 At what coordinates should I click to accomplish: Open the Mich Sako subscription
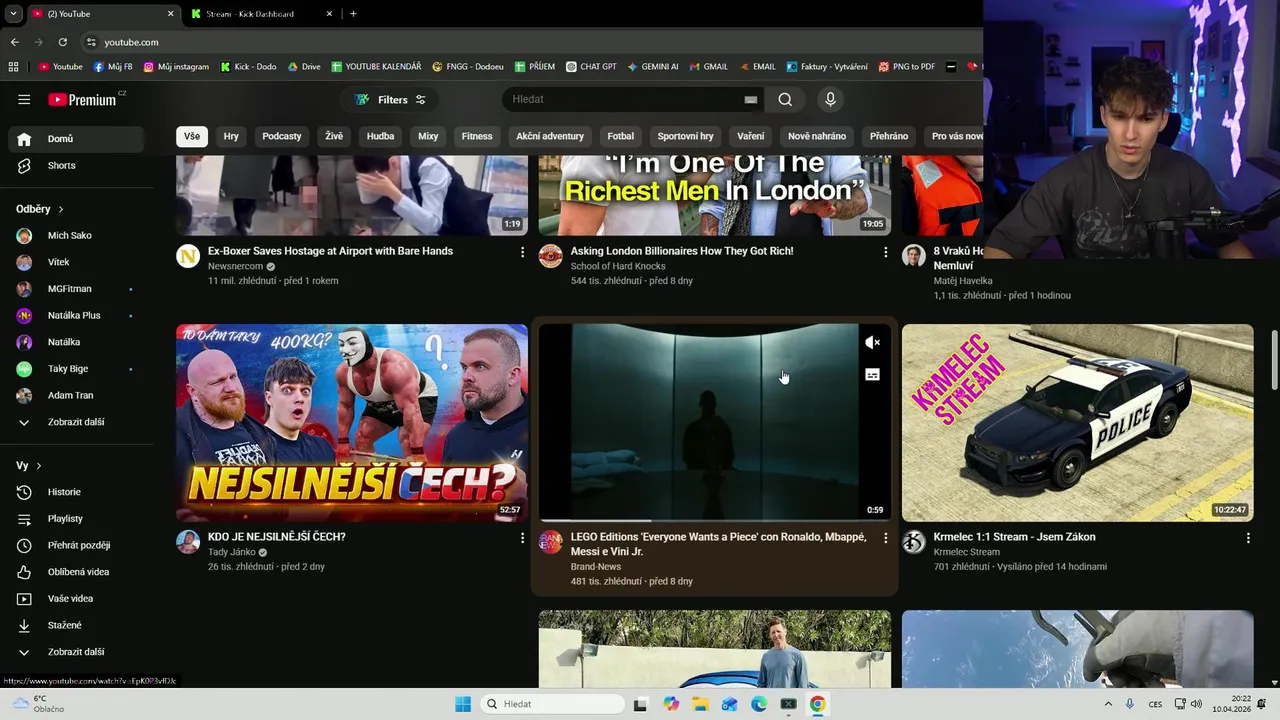pos(76,235)
